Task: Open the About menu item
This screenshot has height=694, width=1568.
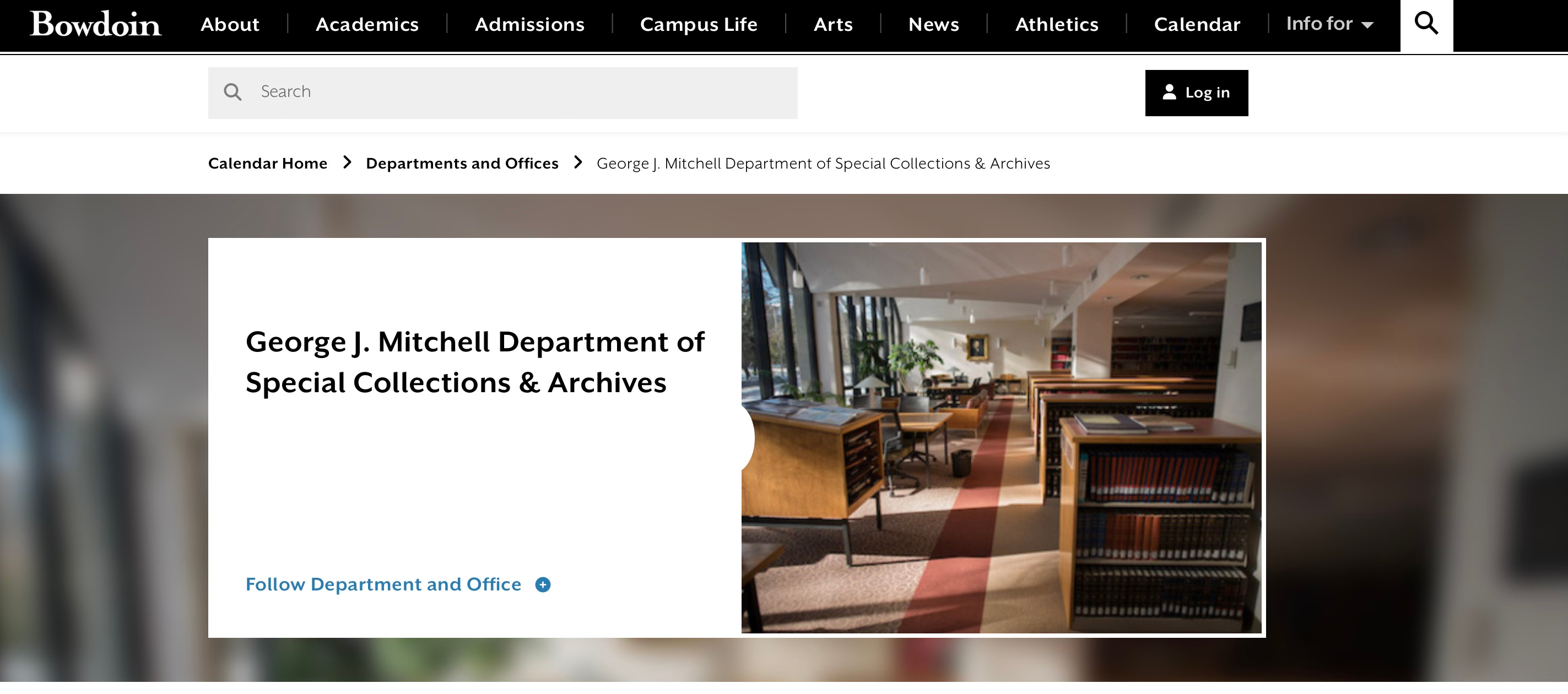Action: point(230,24)
